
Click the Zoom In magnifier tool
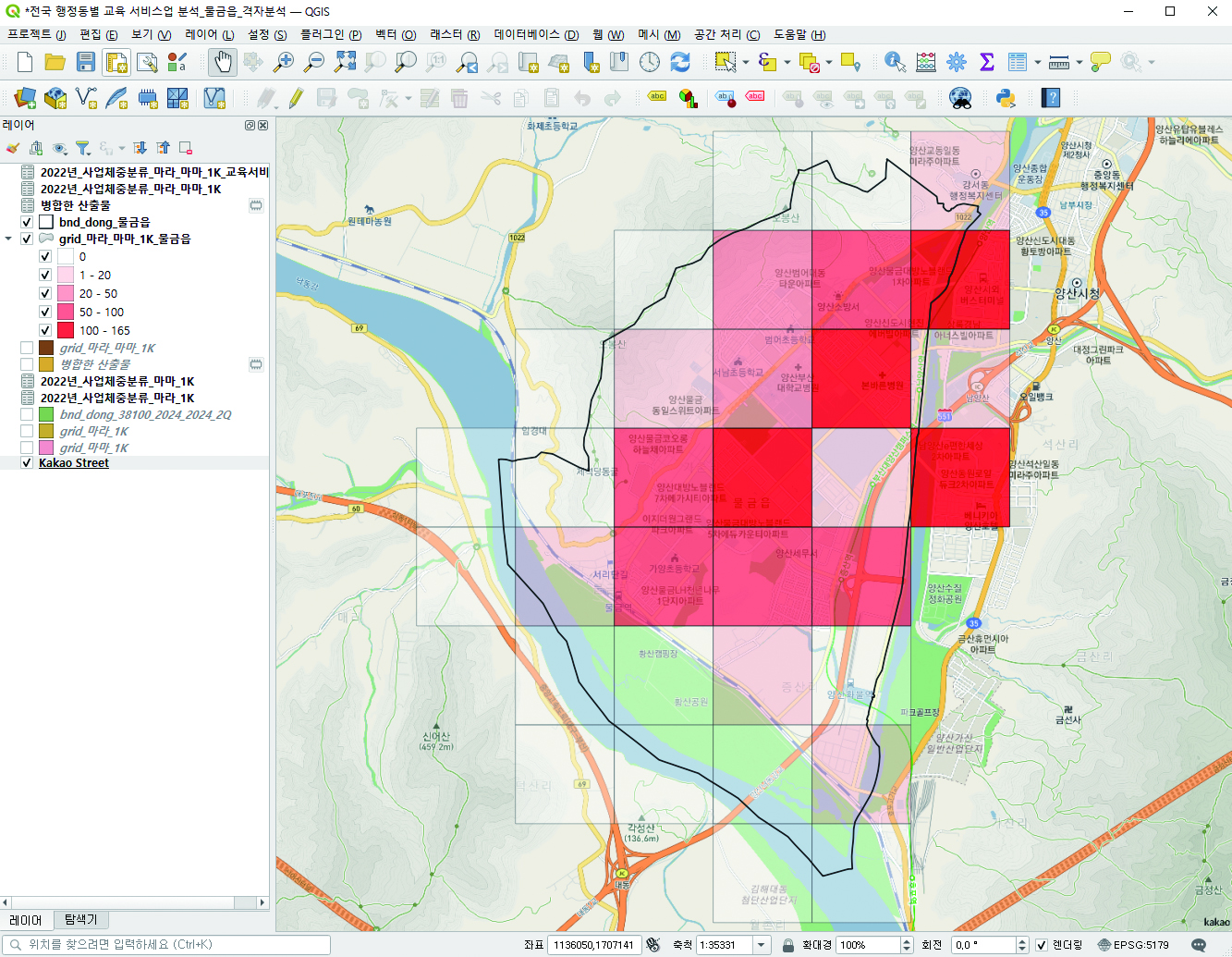[x=284, y=62]
